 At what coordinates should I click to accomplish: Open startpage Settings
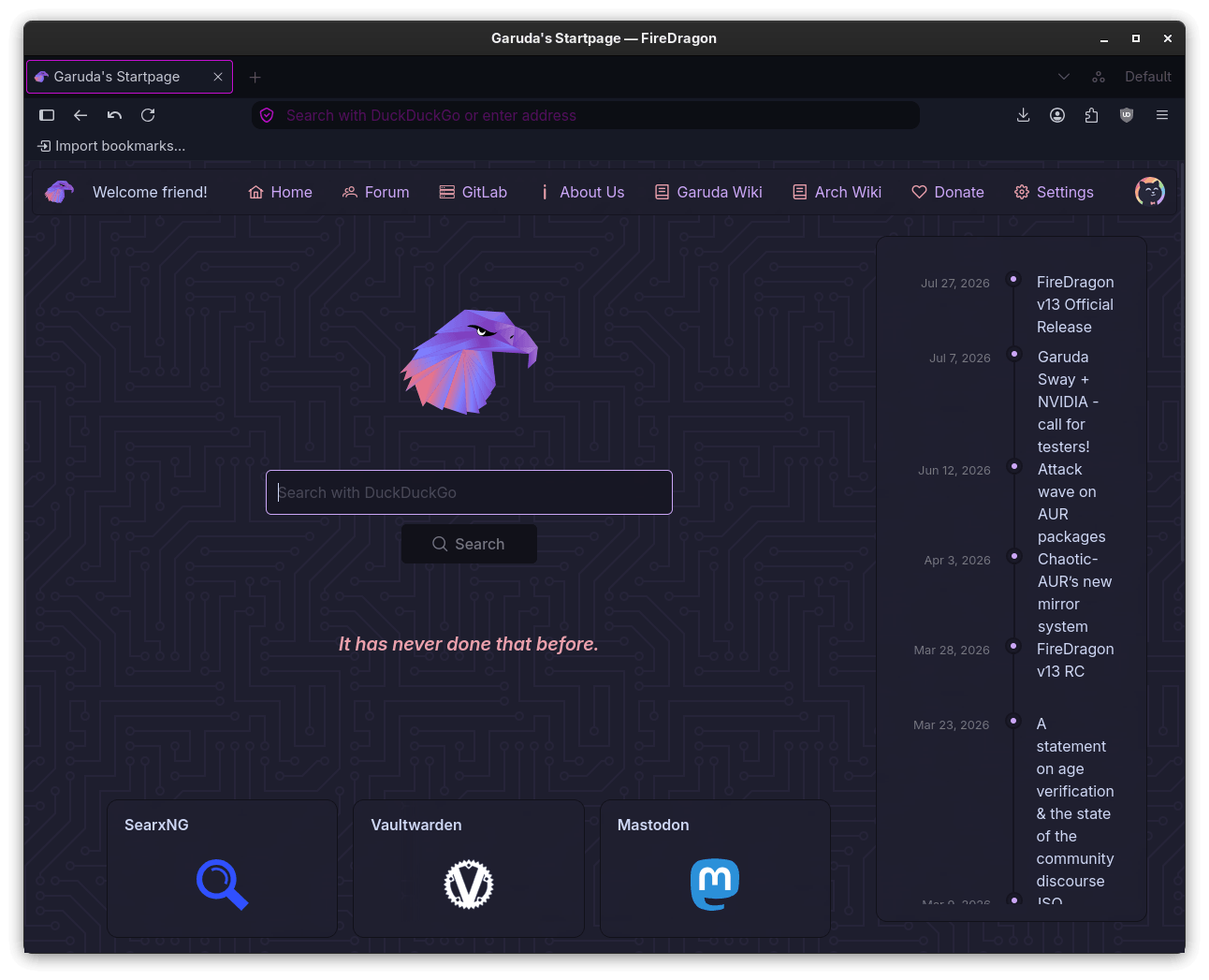pos(1054,192)
